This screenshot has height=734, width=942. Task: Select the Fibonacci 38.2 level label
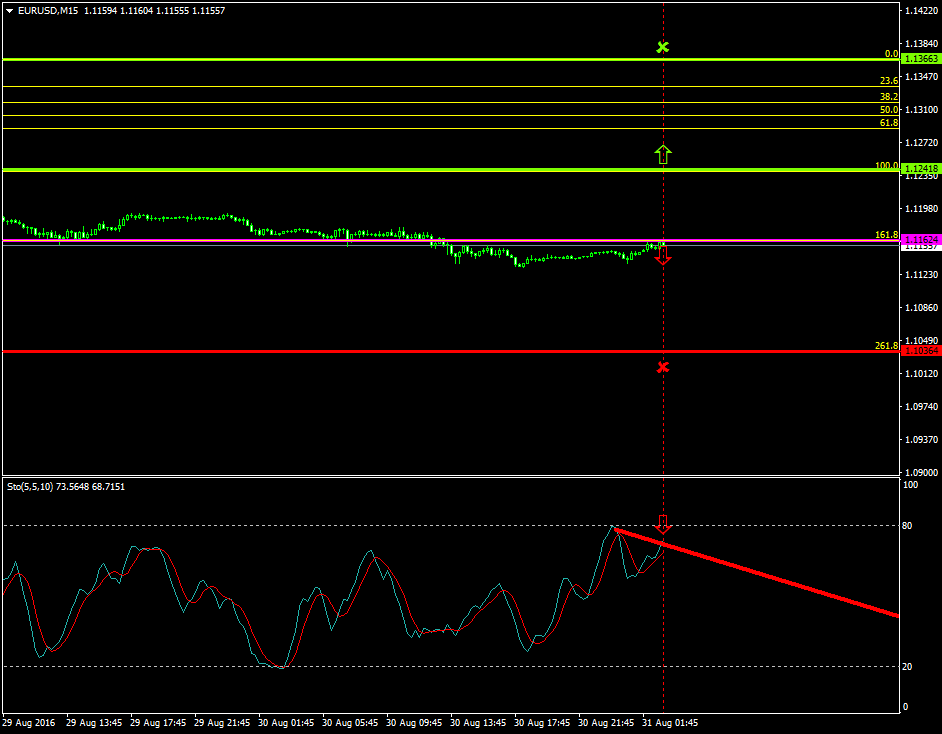888,96
